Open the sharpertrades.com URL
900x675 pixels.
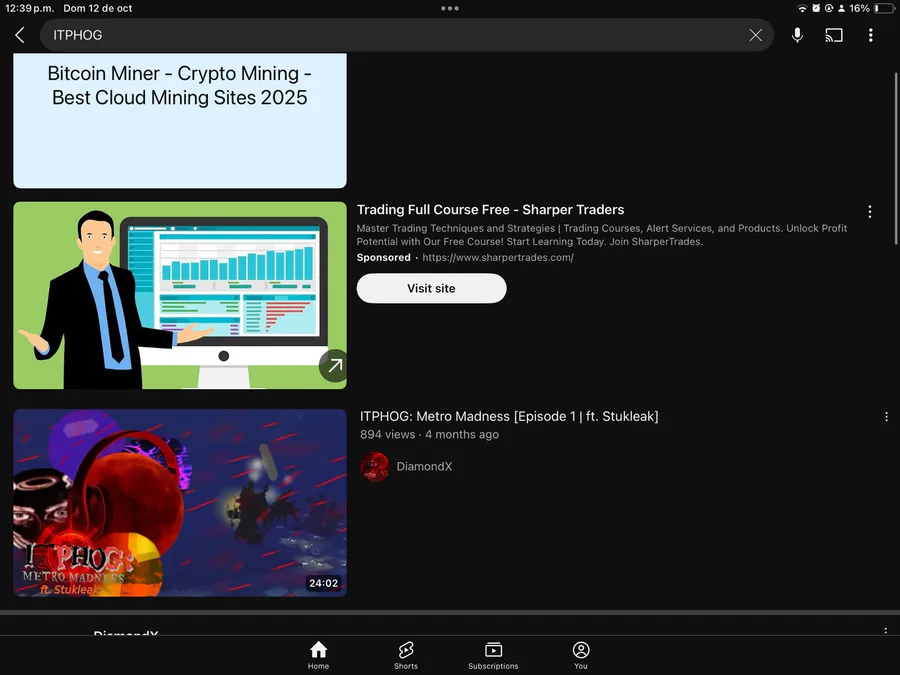[498, 258]
